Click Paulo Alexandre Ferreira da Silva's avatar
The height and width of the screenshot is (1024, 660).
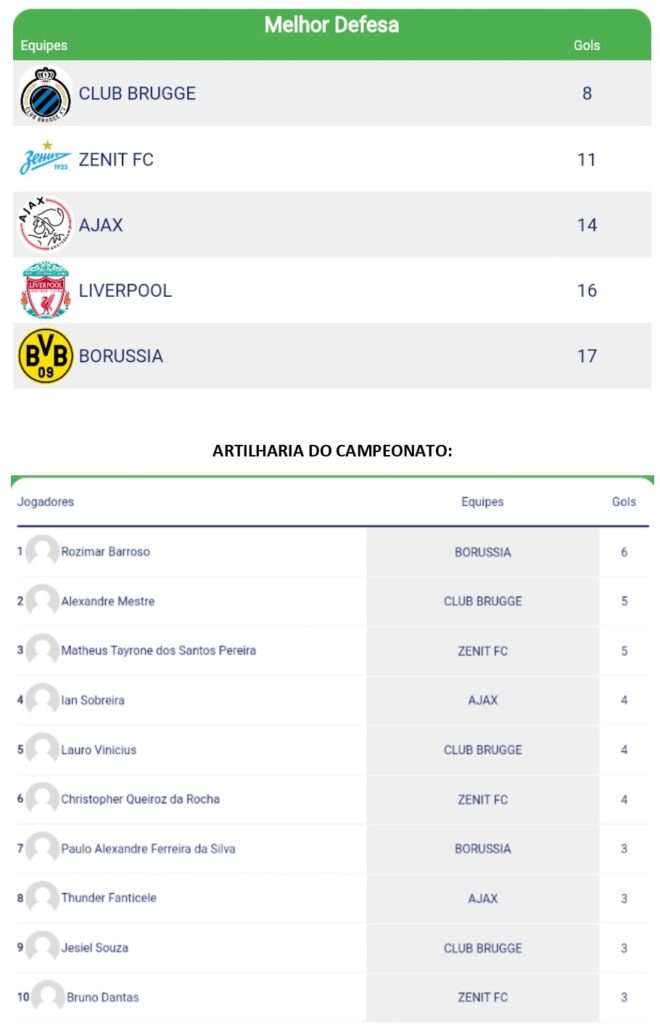click(42, 849)
